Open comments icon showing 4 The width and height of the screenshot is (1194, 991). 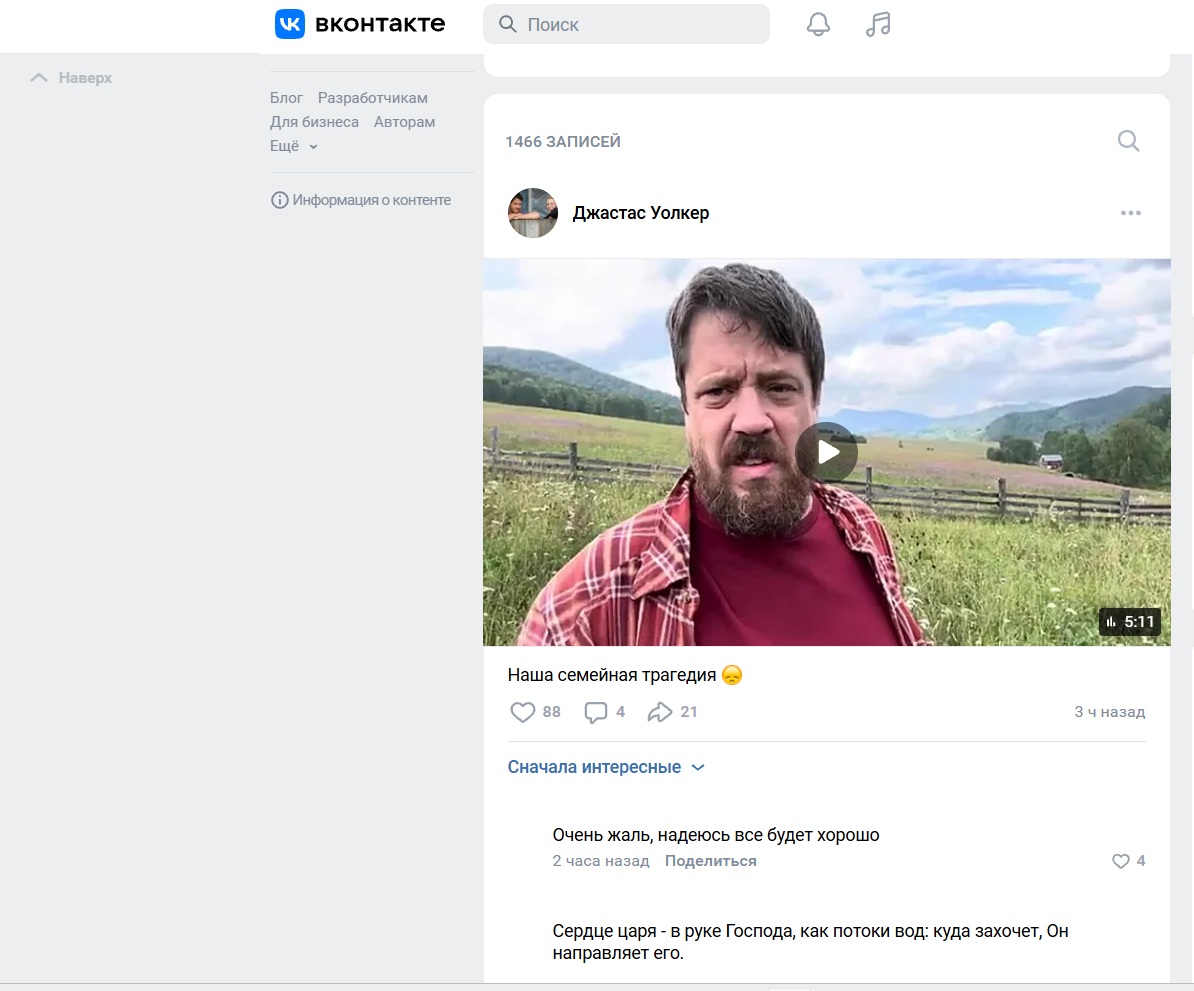coord(595,711)
